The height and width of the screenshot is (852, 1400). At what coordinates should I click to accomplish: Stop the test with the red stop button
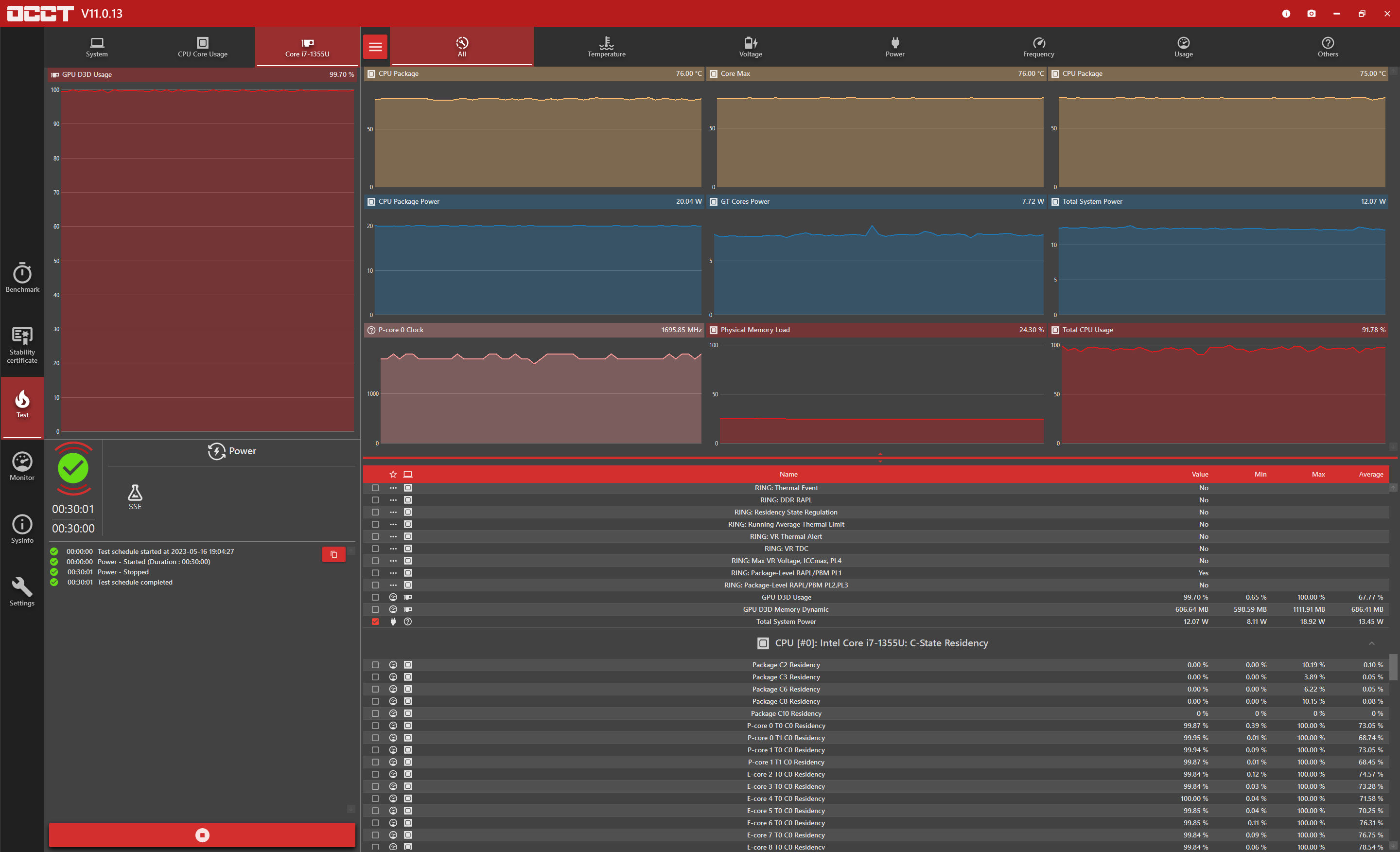(202, 835)
